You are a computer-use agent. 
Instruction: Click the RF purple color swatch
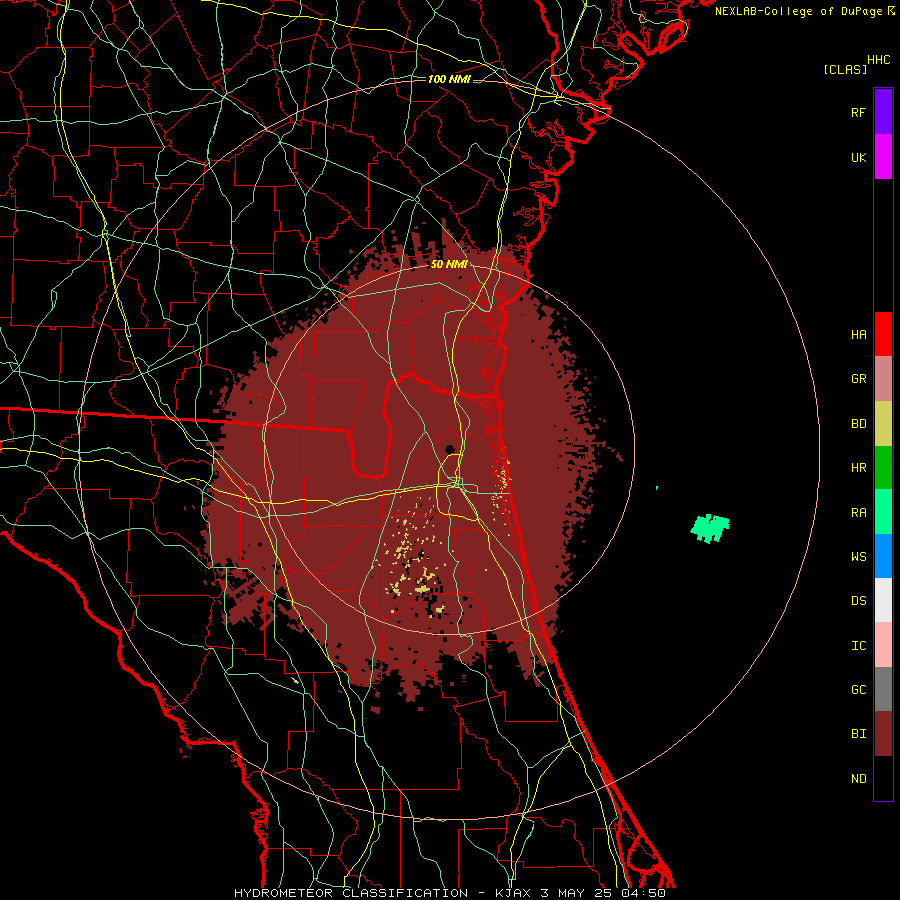coord(883,112)
